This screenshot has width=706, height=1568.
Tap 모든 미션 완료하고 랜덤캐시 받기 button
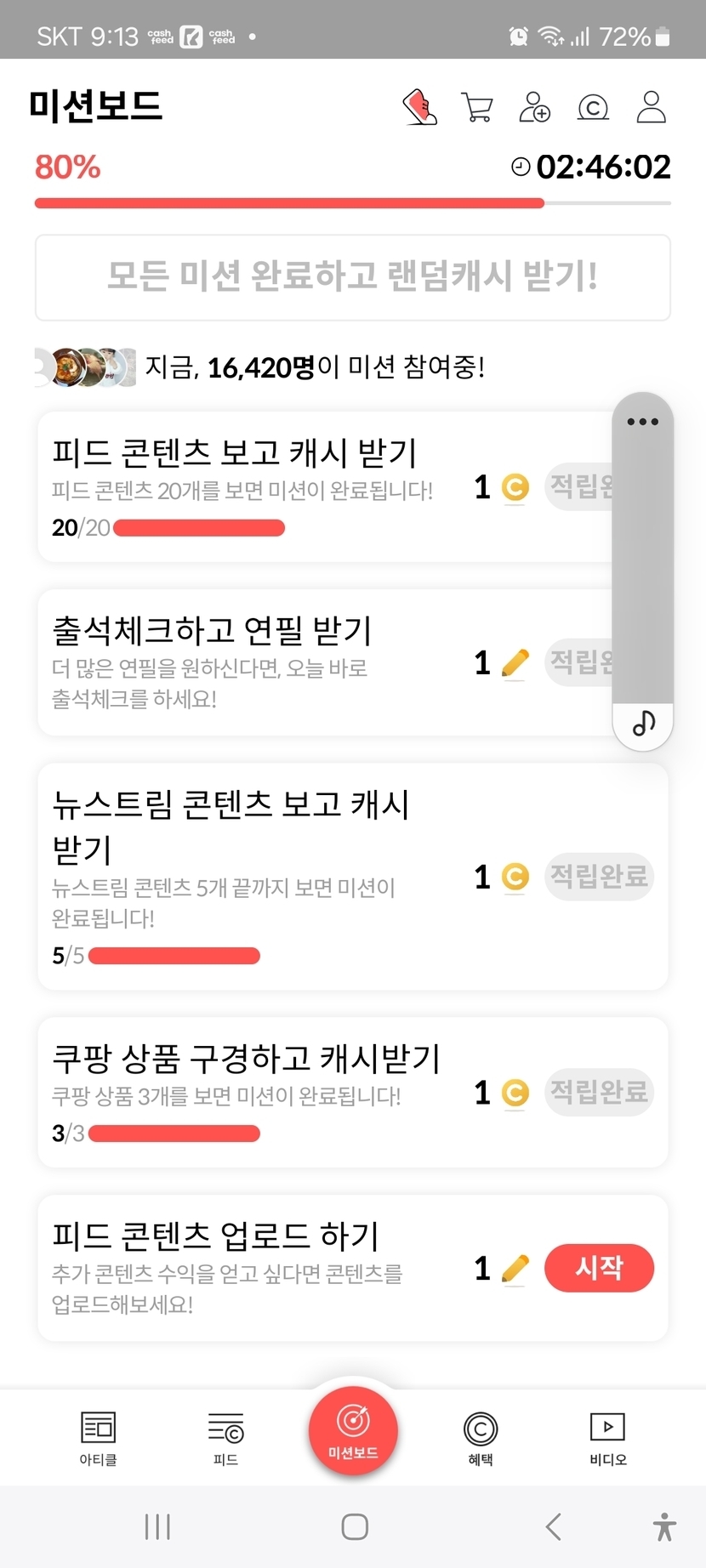[x=353, y=277]
